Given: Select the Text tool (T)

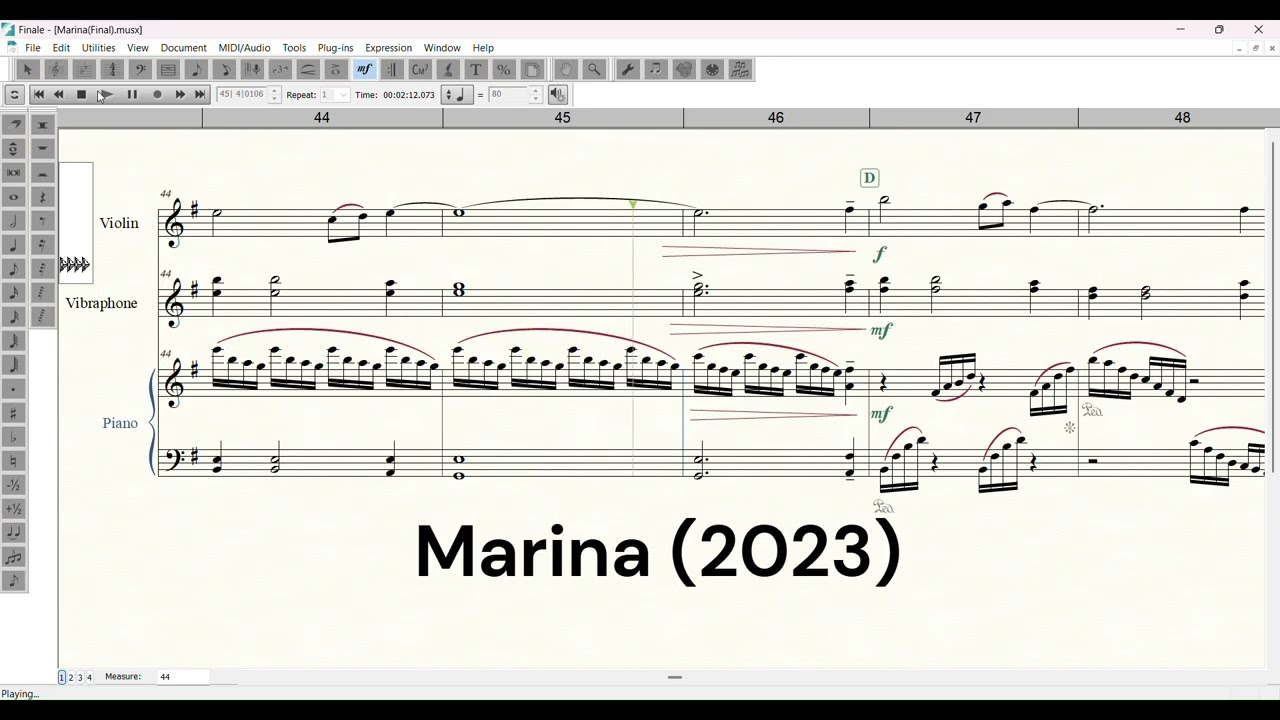Looking at the screenshot, I should (x=476, y=69).
